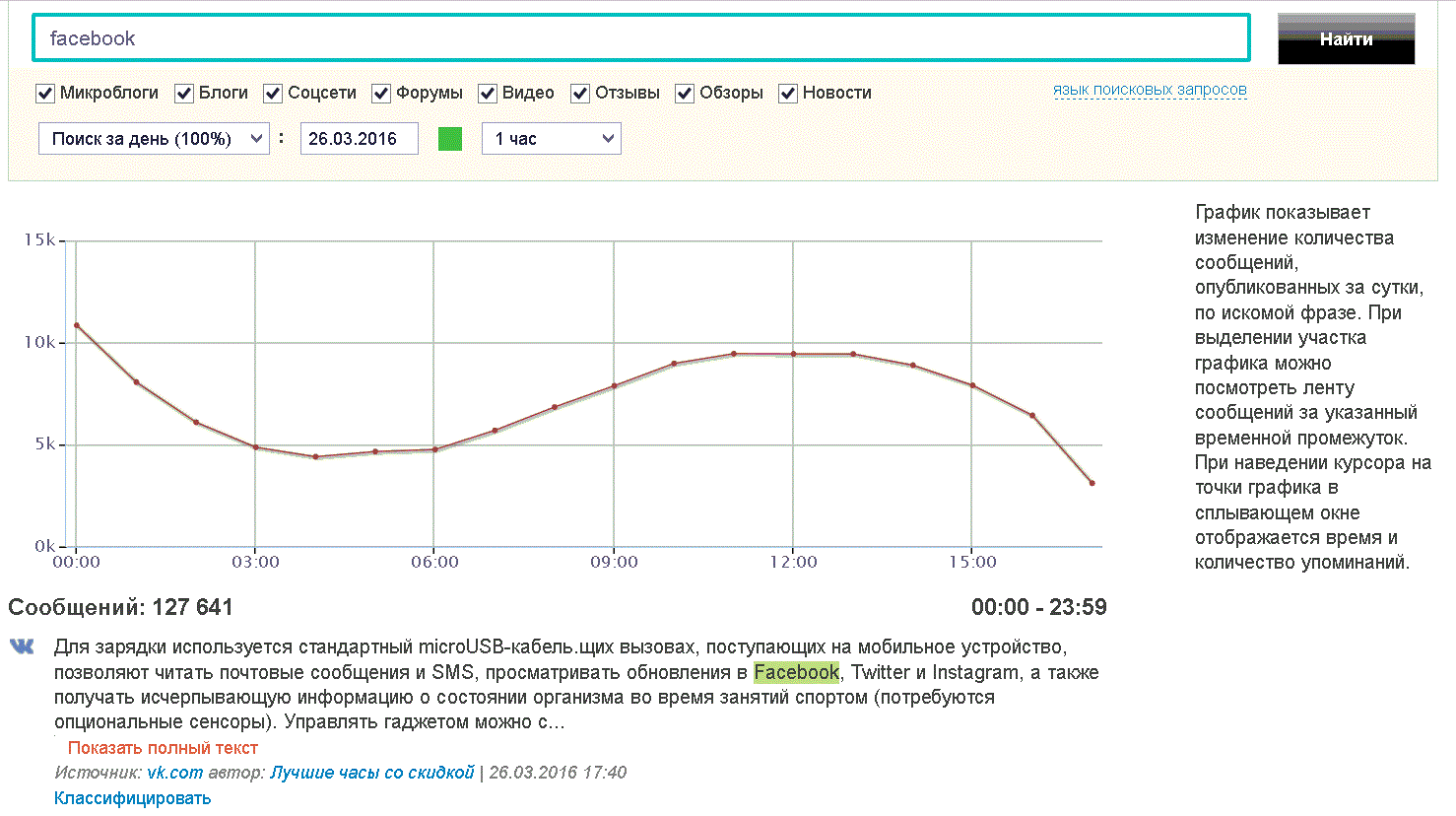1456x816 pixels.
Task: Open the 'язык поисковых запросов' link
Action: [1150, 90]
